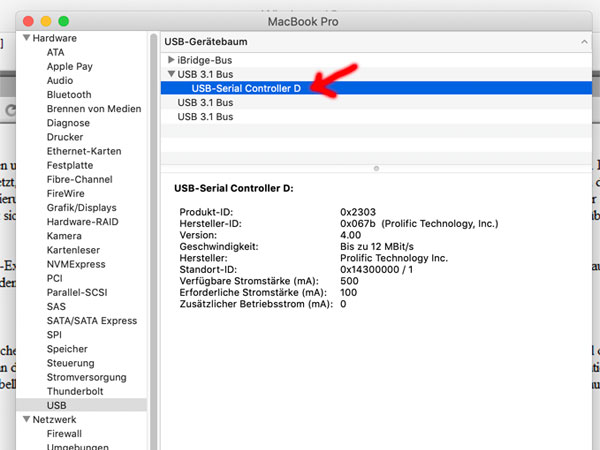Select Brennen von Medien entry
This screenshot has width=600, height=450.
click(x=94, y=109)
